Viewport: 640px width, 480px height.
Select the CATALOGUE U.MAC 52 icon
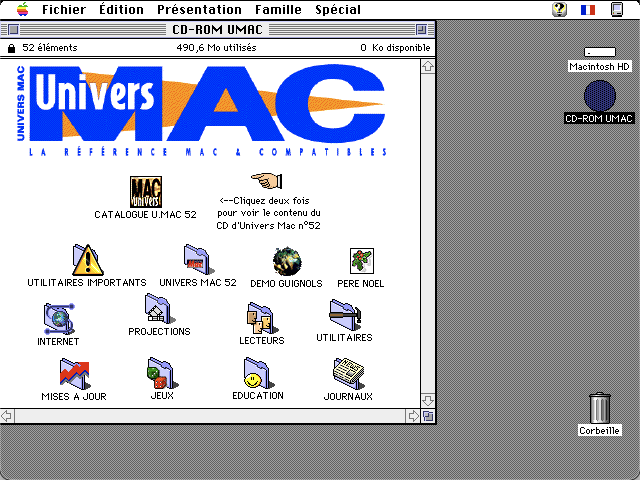pos(146,192)
